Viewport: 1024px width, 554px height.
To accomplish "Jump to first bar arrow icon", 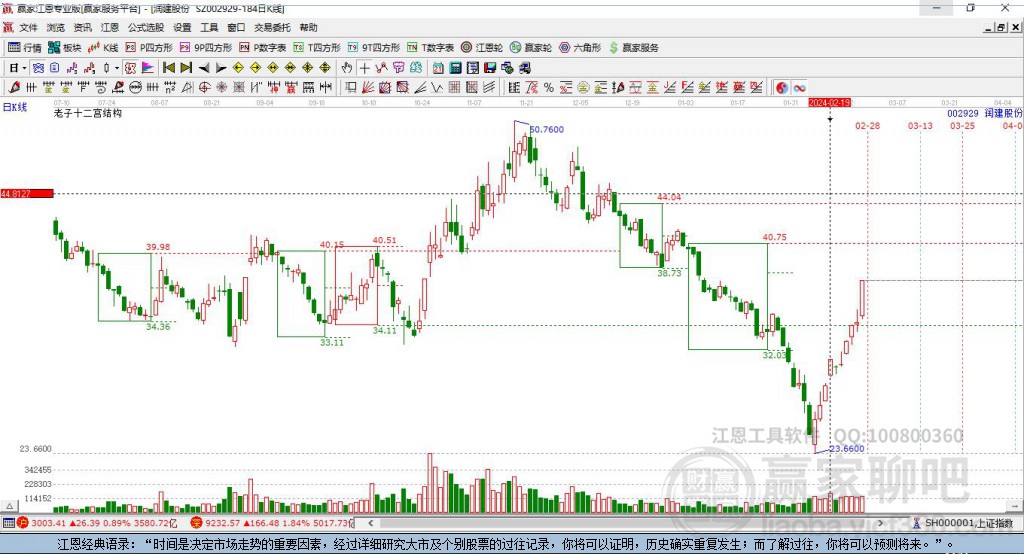I will tap(168, 68).
